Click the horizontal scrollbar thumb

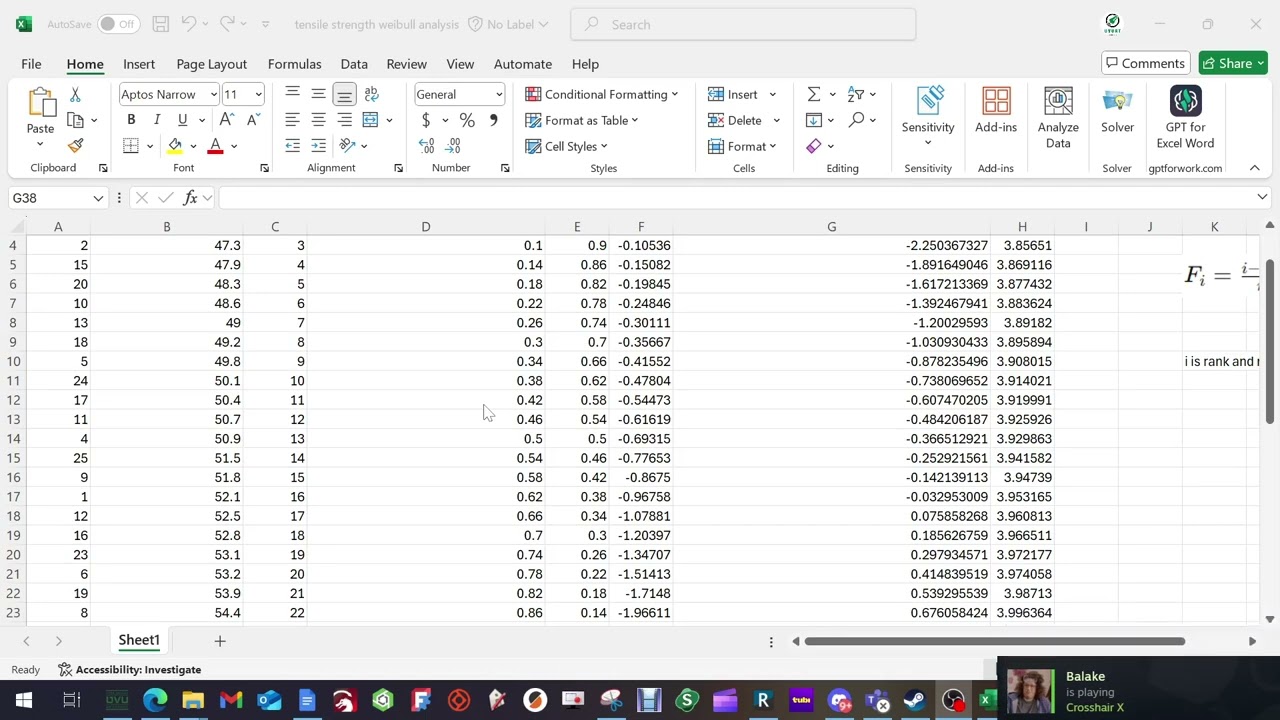tap(995, 641)
